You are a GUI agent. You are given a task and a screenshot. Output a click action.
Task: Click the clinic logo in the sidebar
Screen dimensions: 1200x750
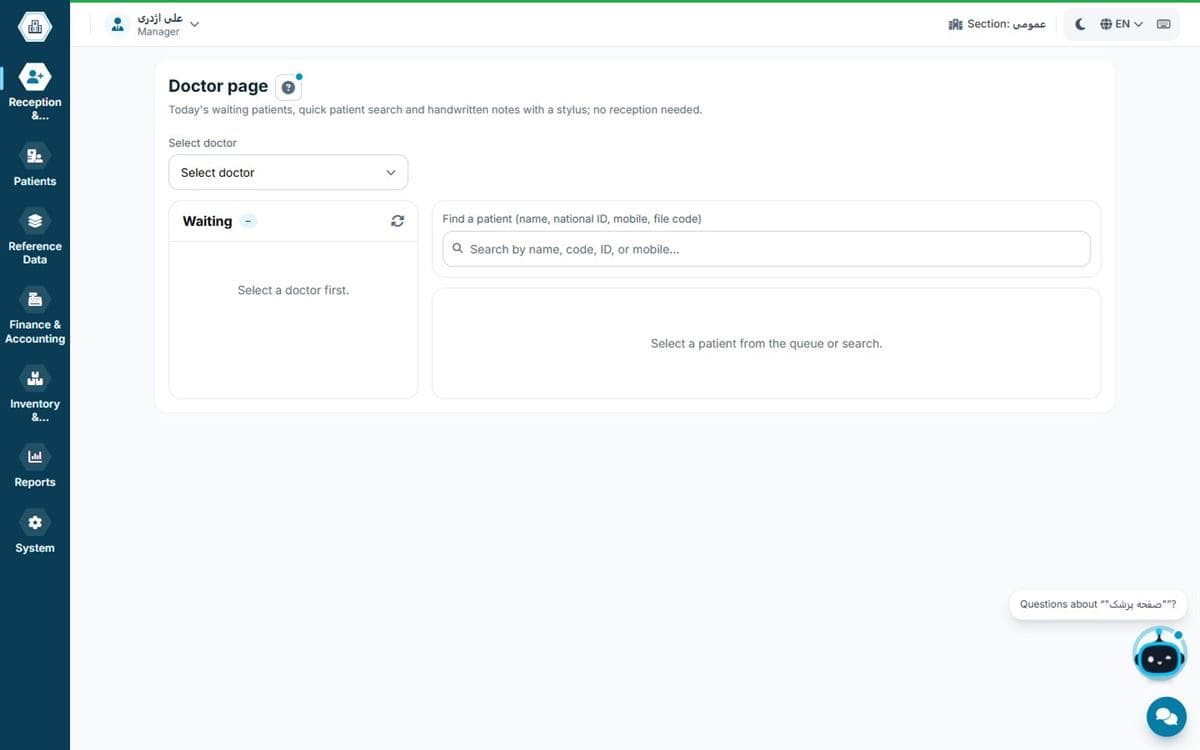point(34,27)
